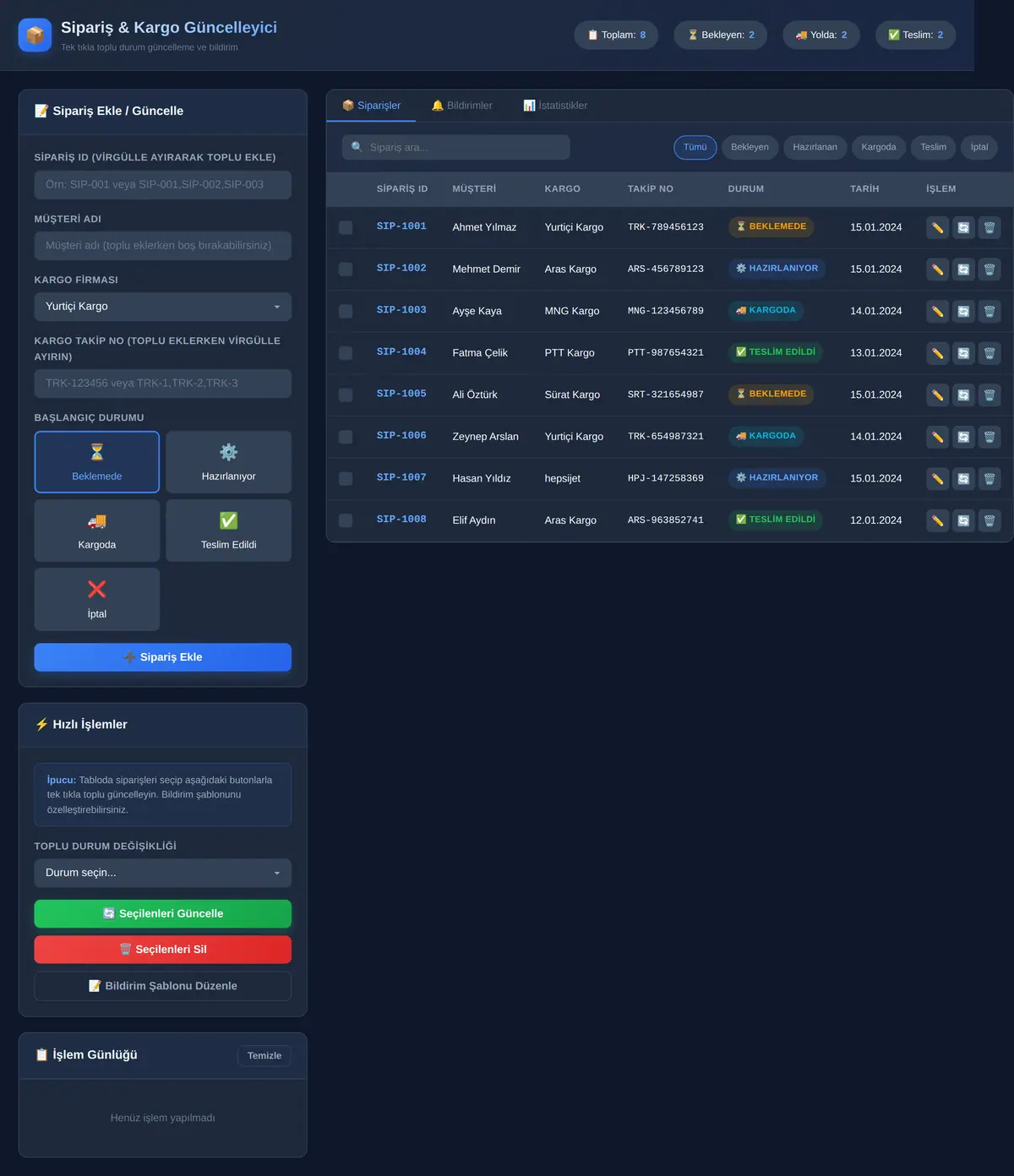Select Hazırlanıyor as starting status
Image resolution: width=1014 pixels, height=1176 pixels.
pyautogui.click(x=229, y=462)
